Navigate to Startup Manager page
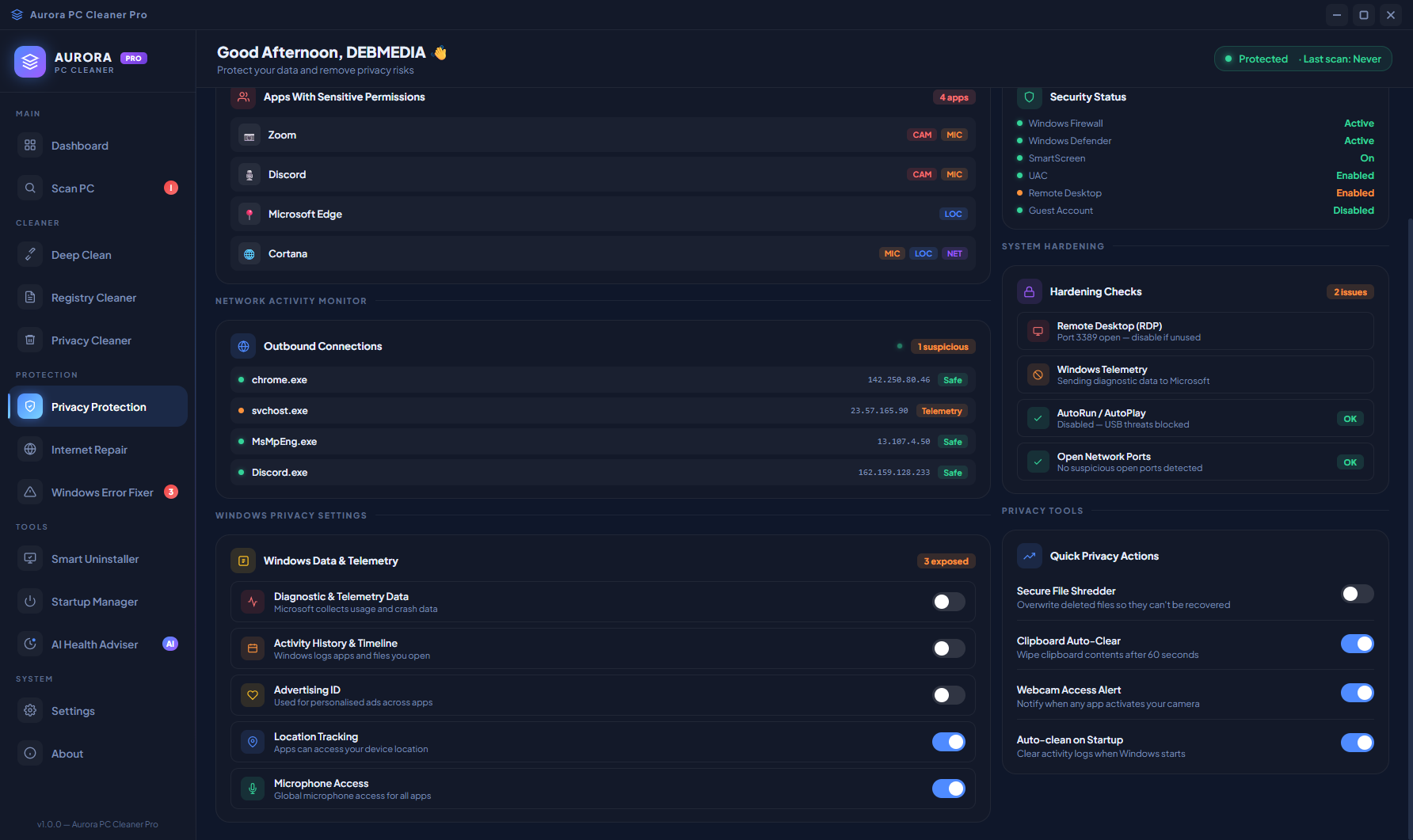Screen dimensions: 1413x840 tap(98, 601)
